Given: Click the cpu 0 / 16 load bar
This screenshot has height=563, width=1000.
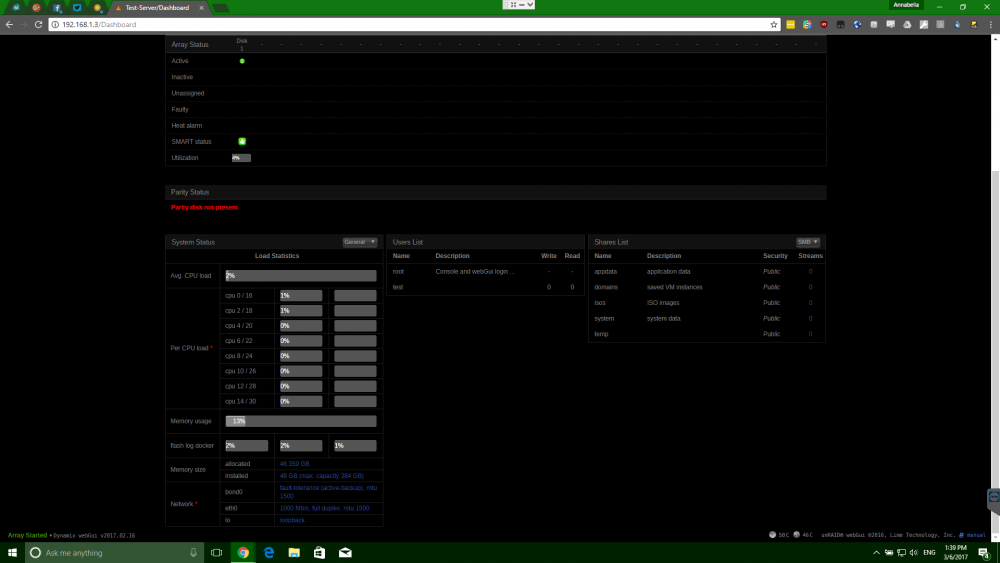Looking at the screenshot, I should (x=300, y=295).
